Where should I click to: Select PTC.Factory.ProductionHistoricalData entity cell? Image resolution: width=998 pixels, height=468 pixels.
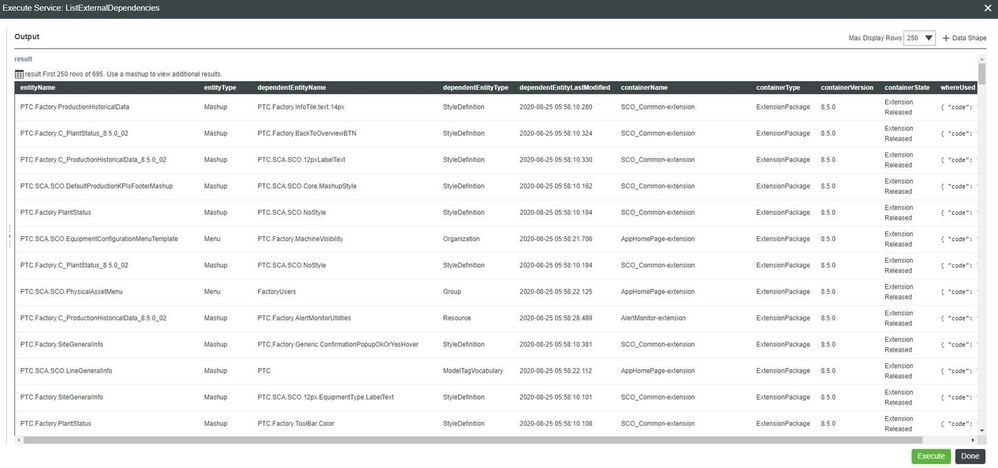tap(74, 107)
